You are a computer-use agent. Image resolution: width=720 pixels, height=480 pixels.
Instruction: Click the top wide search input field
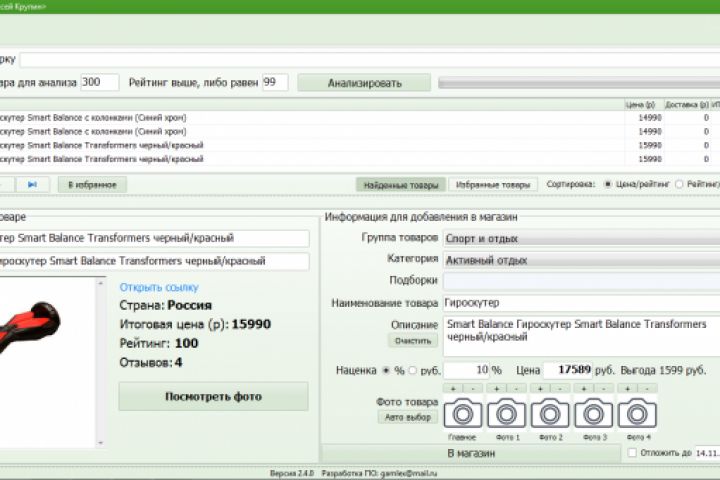click(x=370, y=60)
